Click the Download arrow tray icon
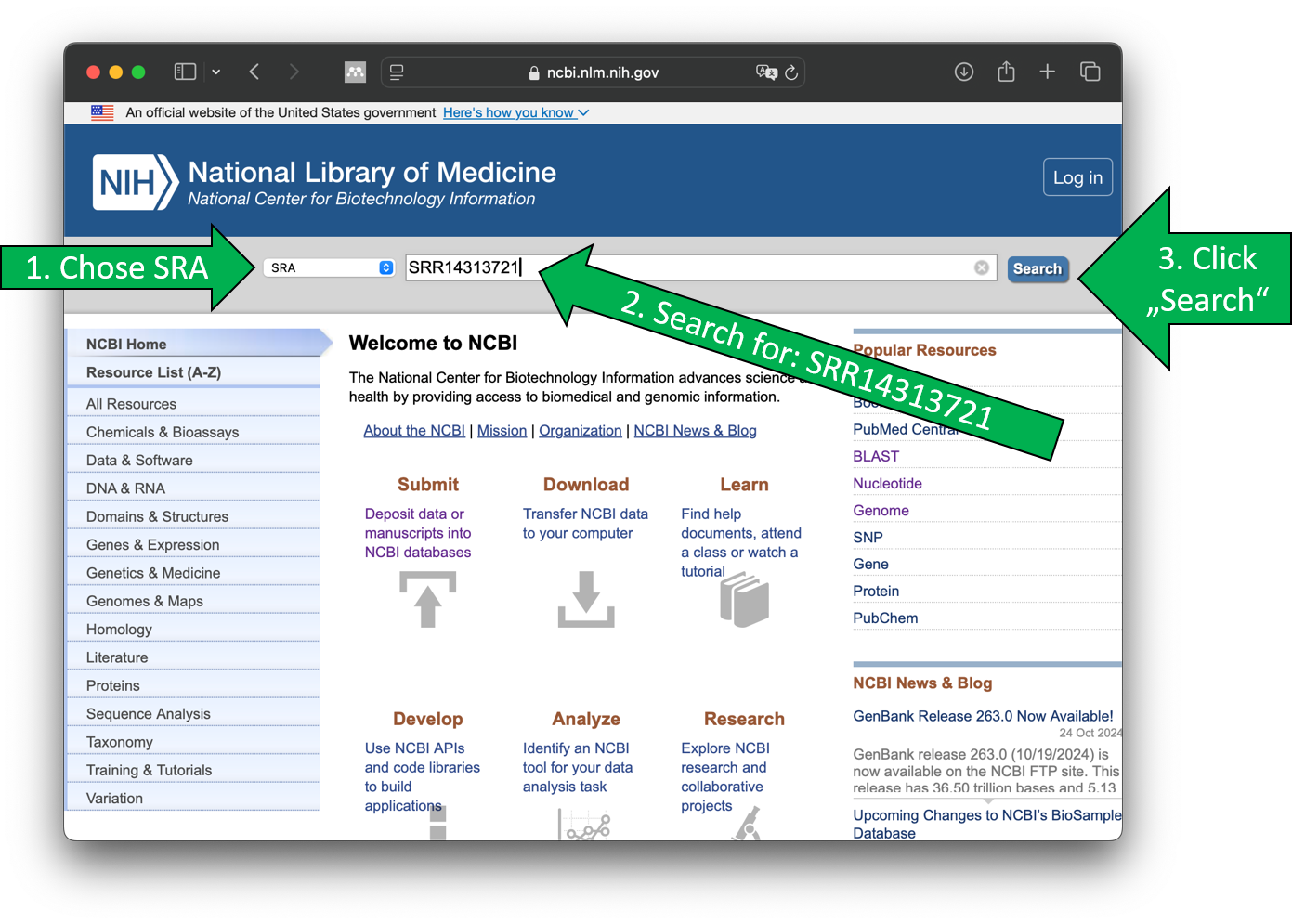Viewport: 1292px width, 924px height. (x=586, y=599)
